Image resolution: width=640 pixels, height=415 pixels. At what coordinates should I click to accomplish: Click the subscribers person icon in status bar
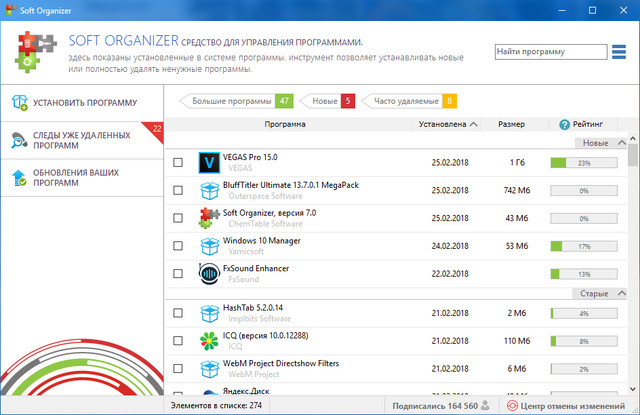tap(484, 406)
